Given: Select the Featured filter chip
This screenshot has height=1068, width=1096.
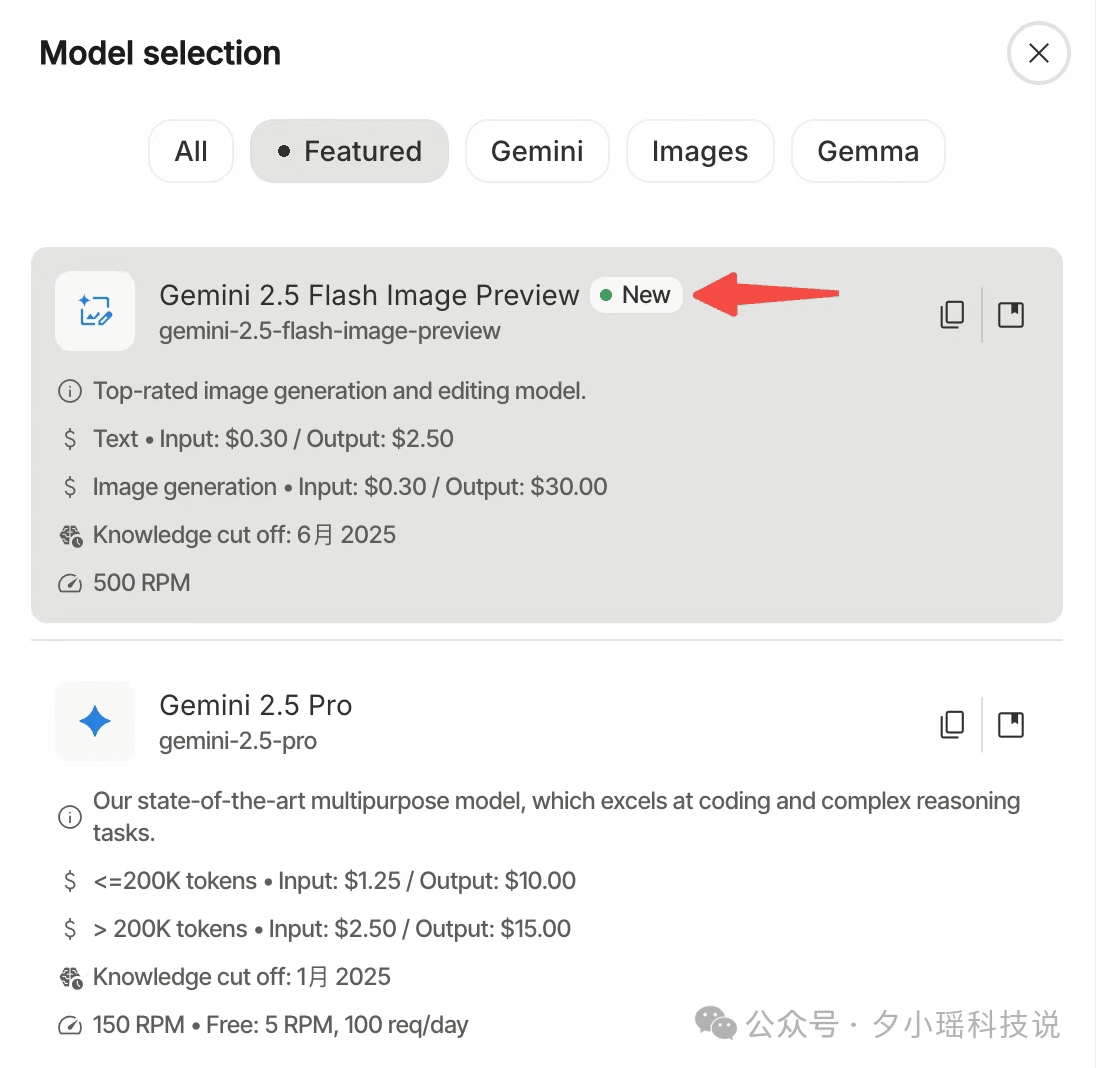Looking at the screenshot, I should [x=349, y=151].
